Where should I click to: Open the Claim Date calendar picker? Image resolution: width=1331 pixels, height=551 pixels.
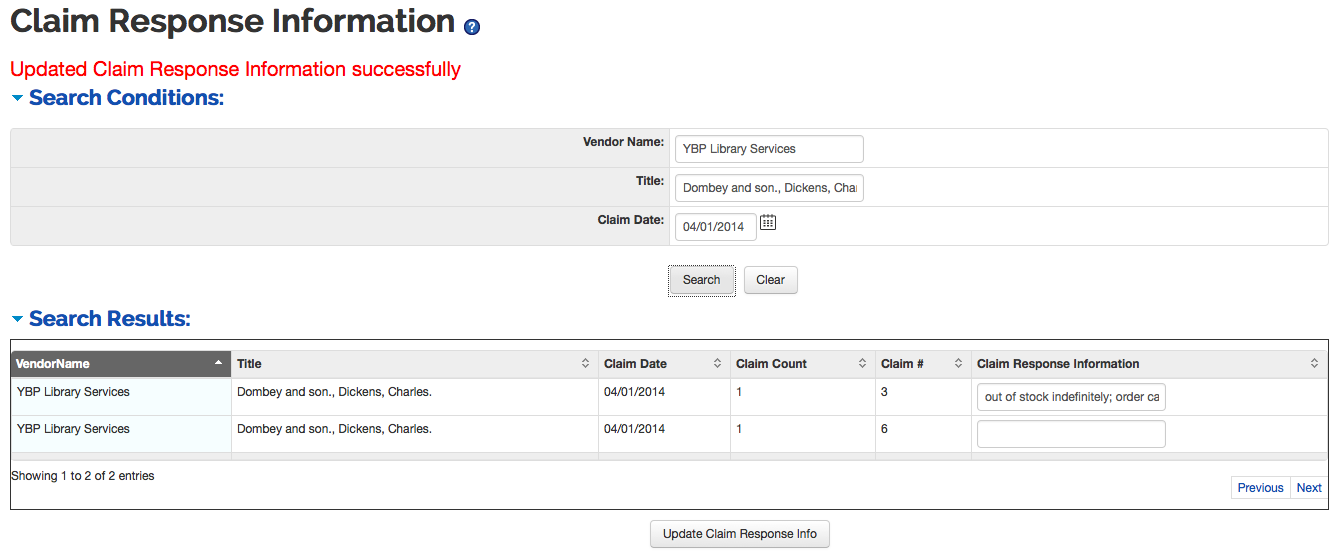point(768,223)
